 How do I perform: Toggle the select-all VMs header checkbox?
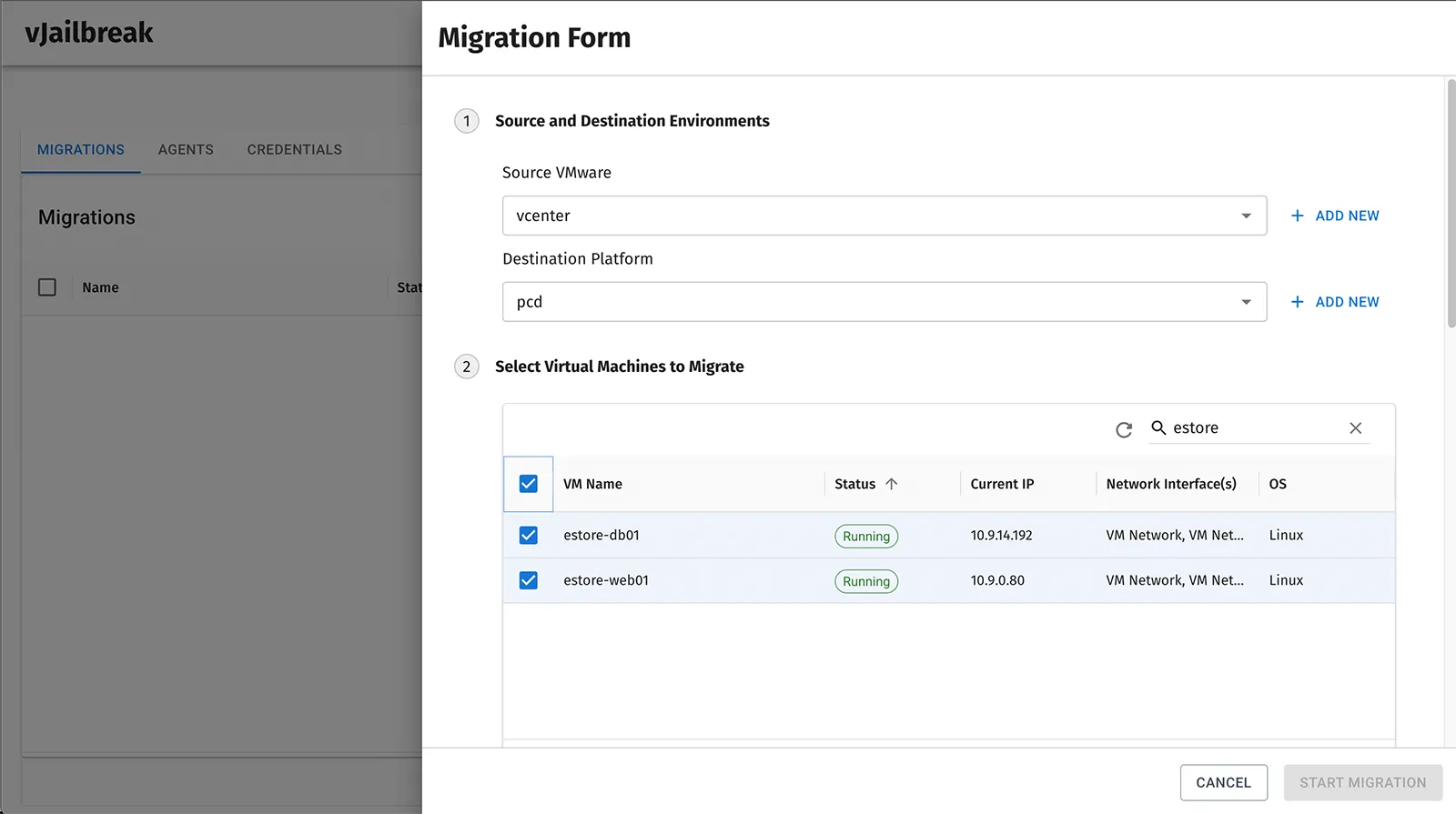pyautogui.click(x=528, y=484)
